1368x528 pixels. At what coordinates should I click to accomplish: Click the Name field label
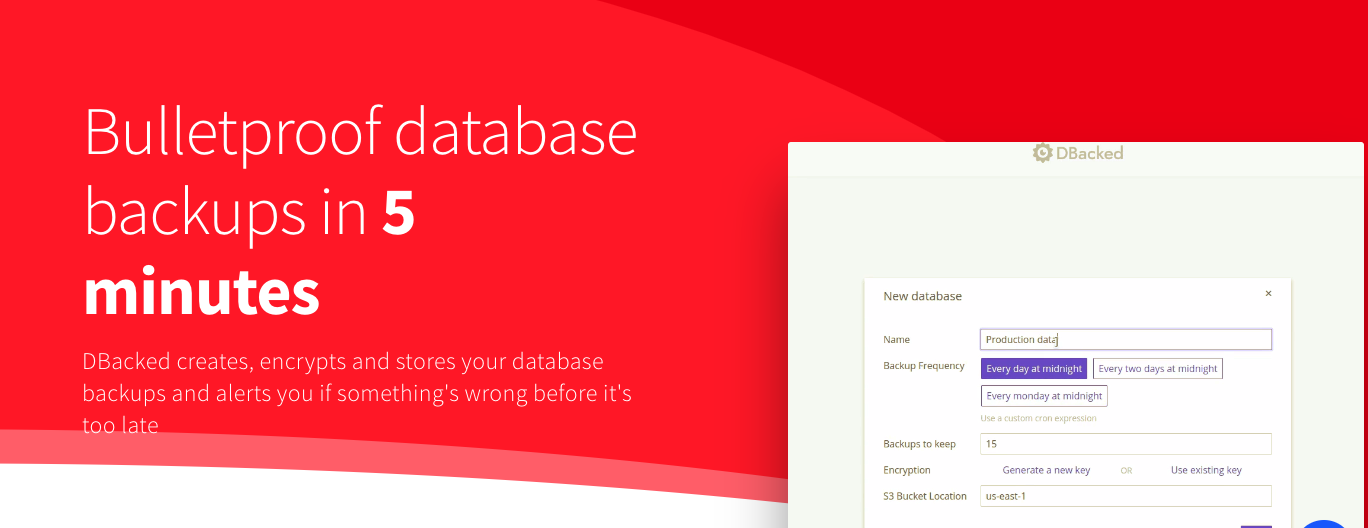pyautogui.click(x=897, y=340)
